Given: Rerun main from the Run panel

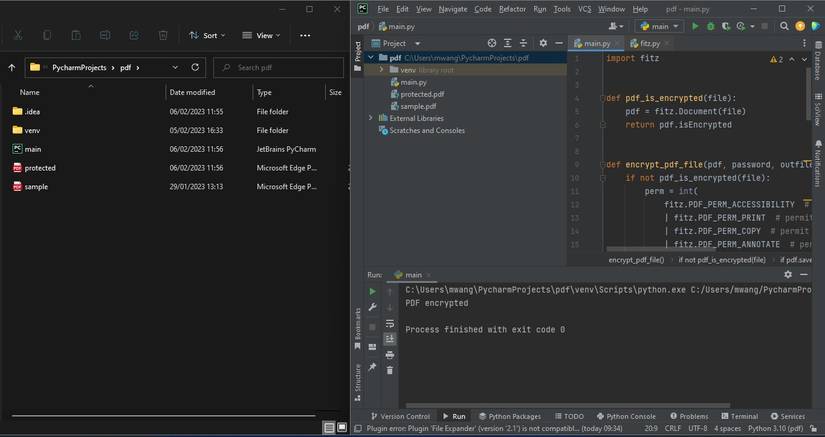Looking at the screenshot, I should click(x=373, y=291).
